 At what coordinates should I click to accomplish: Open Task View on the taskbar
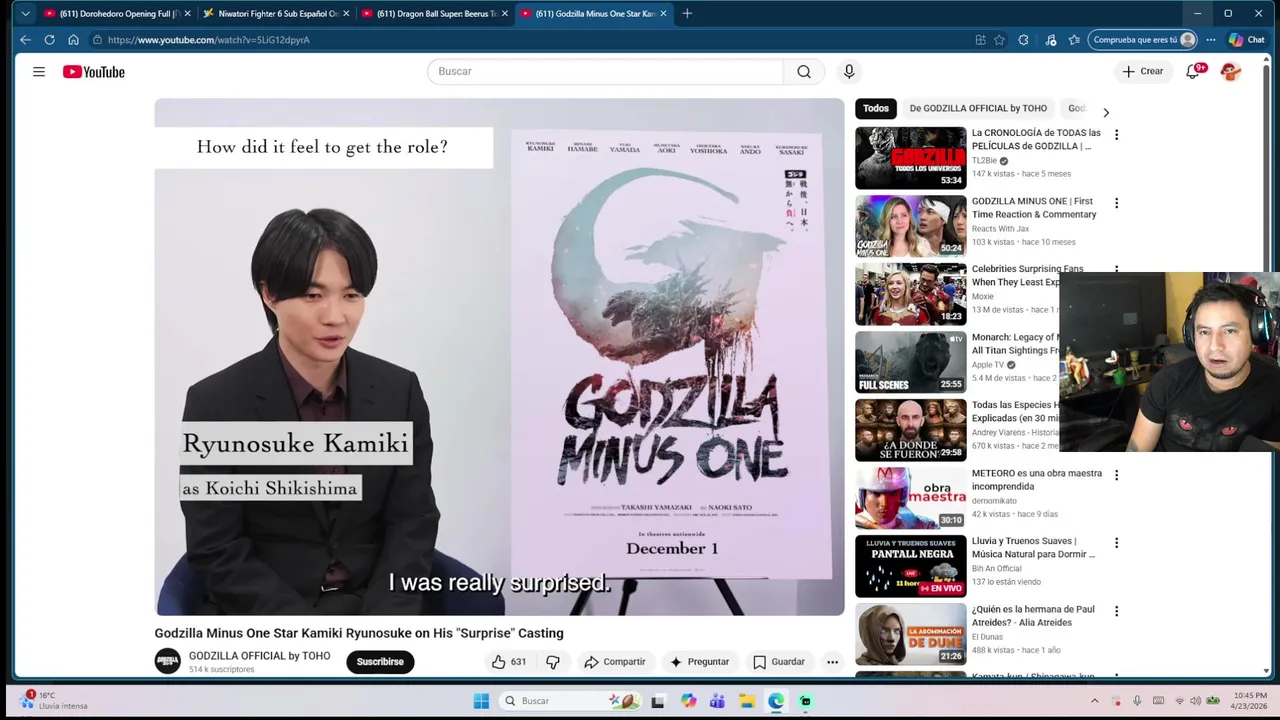click(657, 701)
